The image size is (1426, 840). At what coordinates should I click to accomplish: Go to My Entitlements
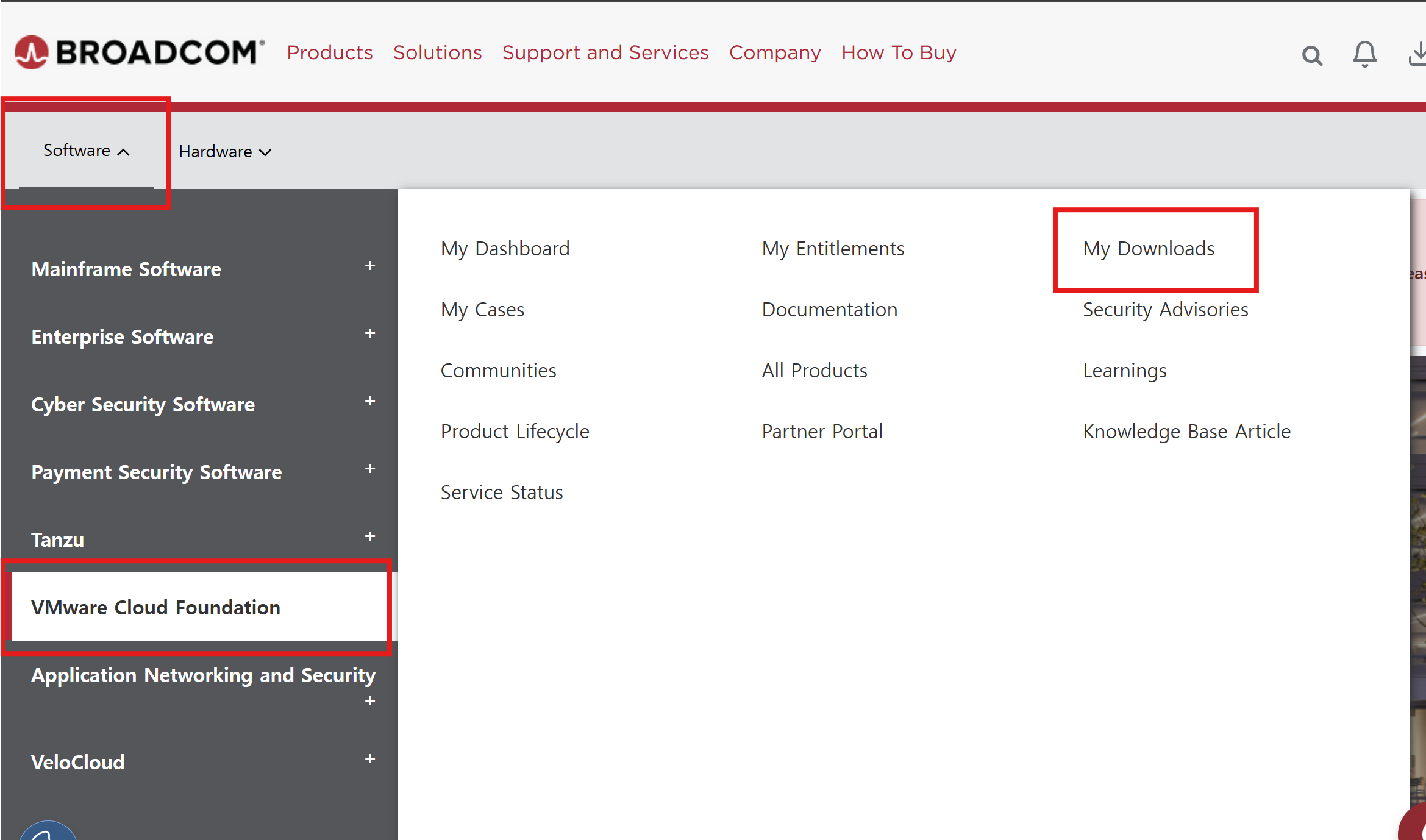833,249
